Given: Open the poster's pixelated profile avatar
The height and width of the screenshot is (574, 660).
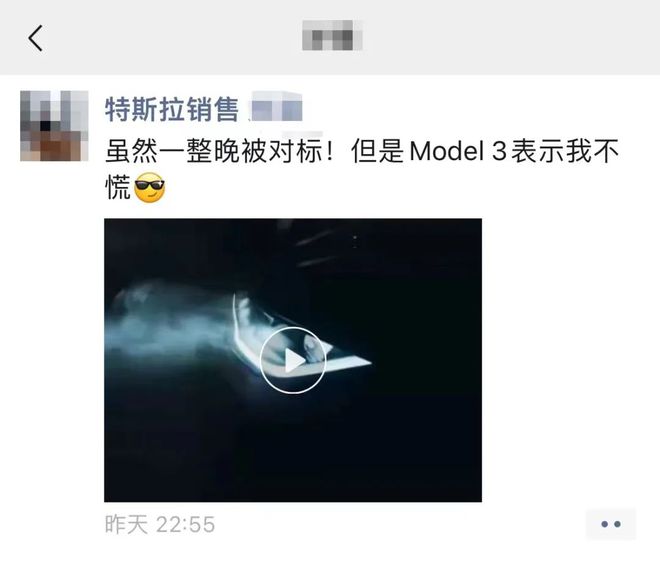Looking at the screenshot, I should point(54,126).
